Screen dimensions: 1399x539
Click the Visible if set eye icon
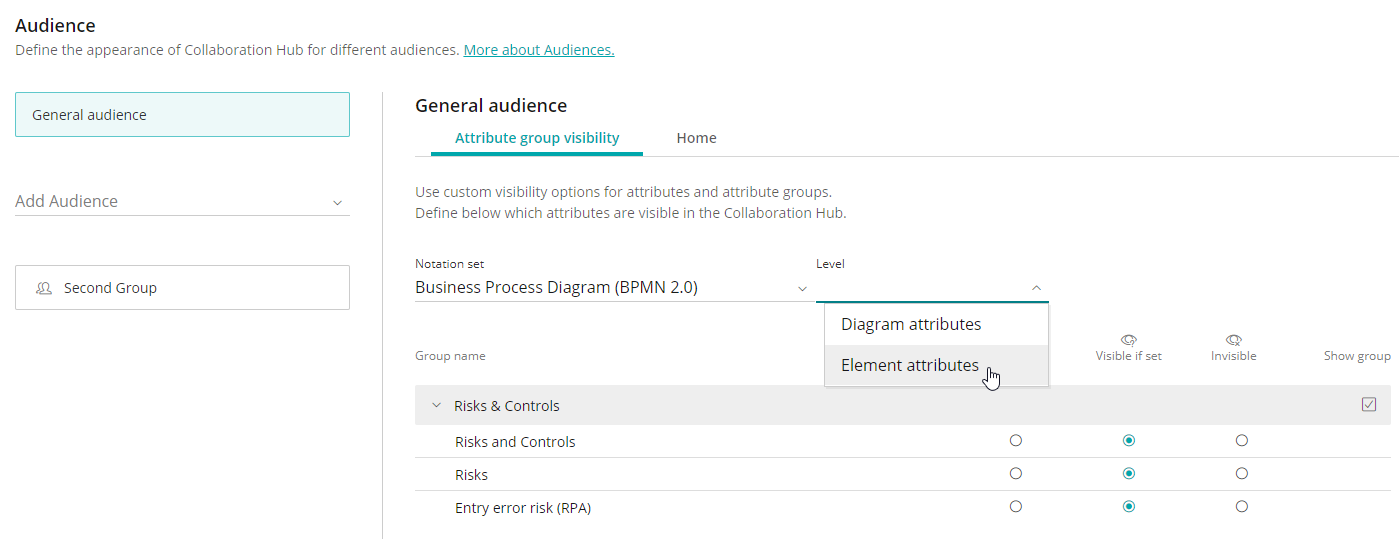1129,340
